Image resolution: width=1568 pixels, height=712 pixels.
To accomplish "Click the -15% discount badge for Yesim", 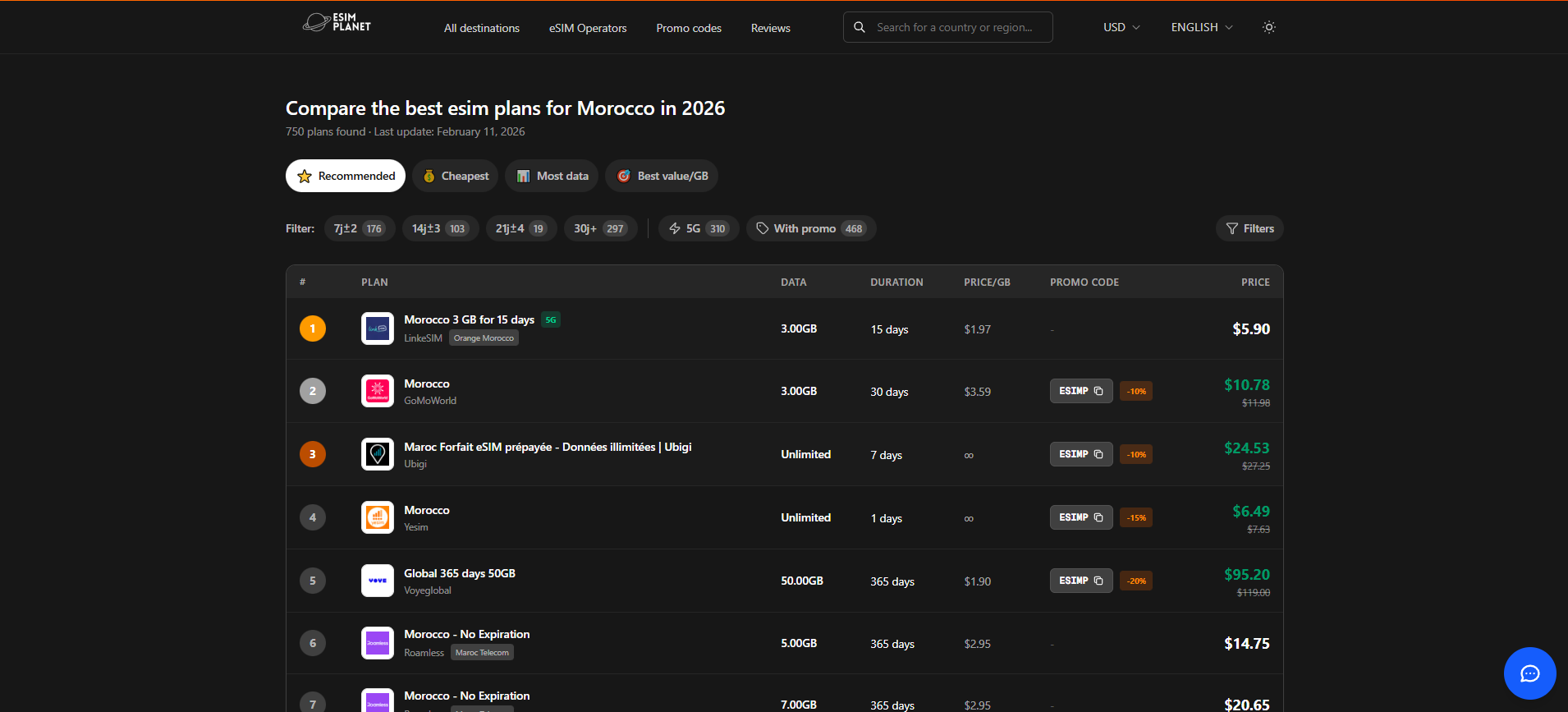I will point(1136,517).
